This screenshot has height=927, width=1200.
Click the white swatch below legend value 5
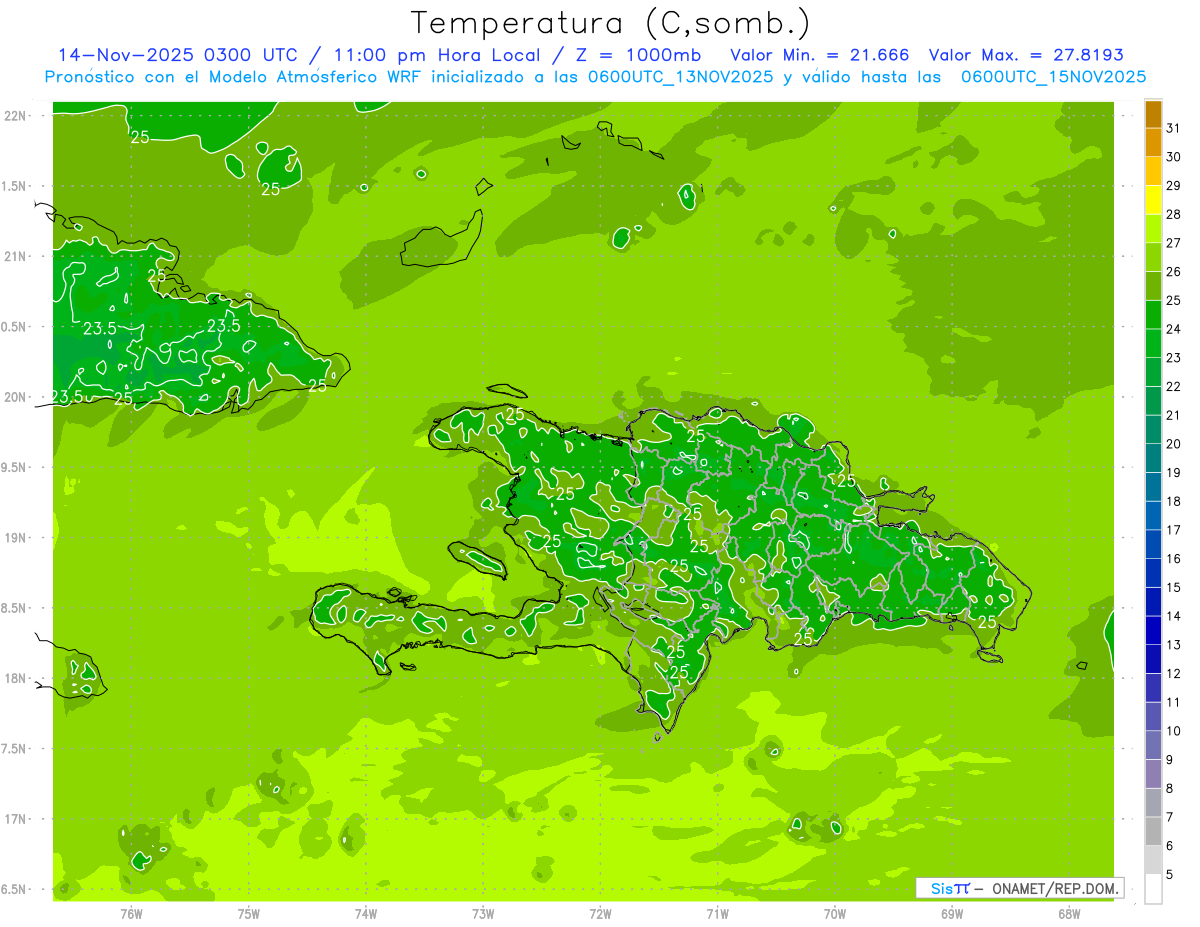click(1153, 889)
